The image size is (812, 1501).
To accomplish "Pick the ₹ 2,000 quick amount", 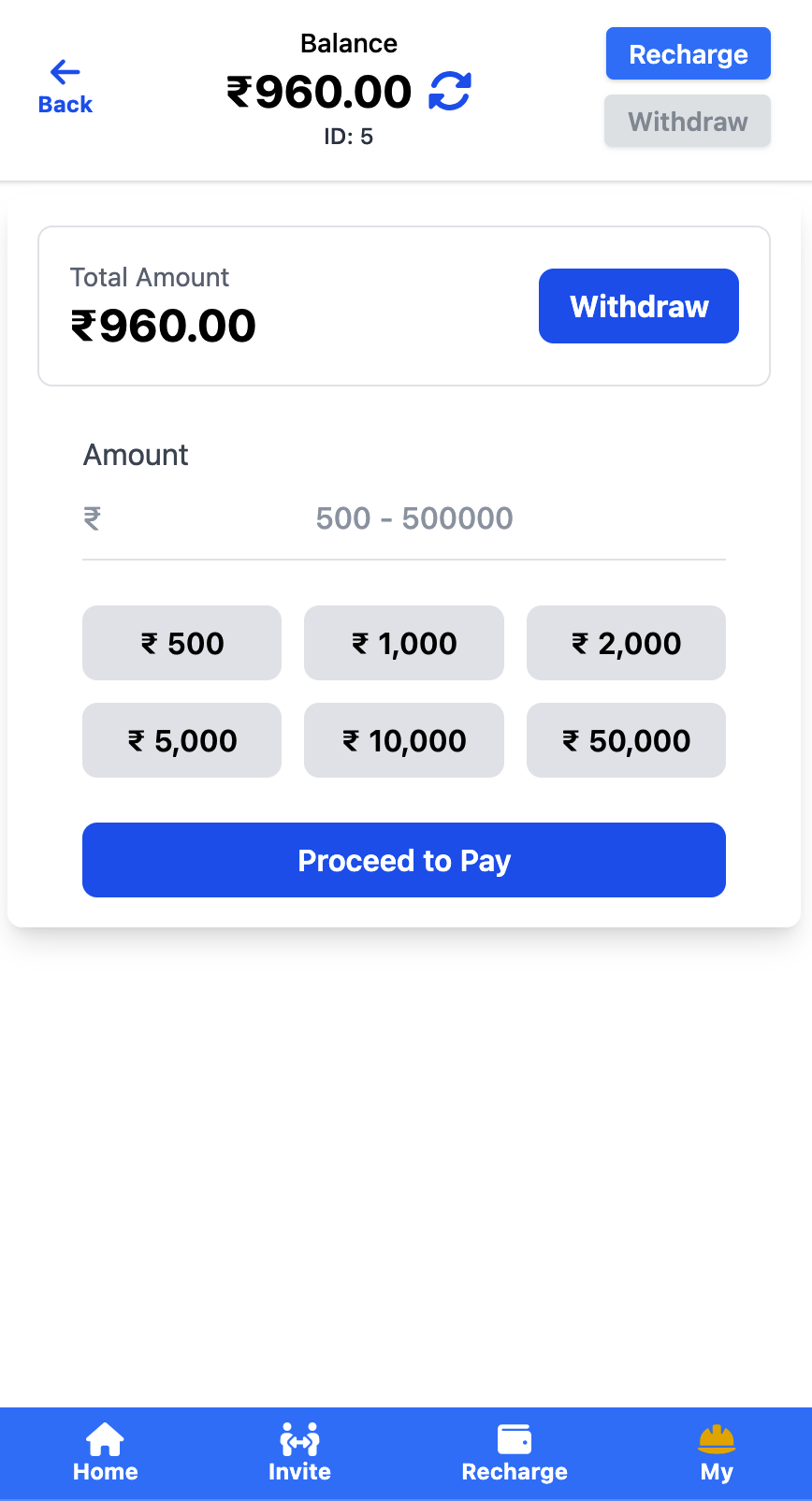I will pos(626,643).
